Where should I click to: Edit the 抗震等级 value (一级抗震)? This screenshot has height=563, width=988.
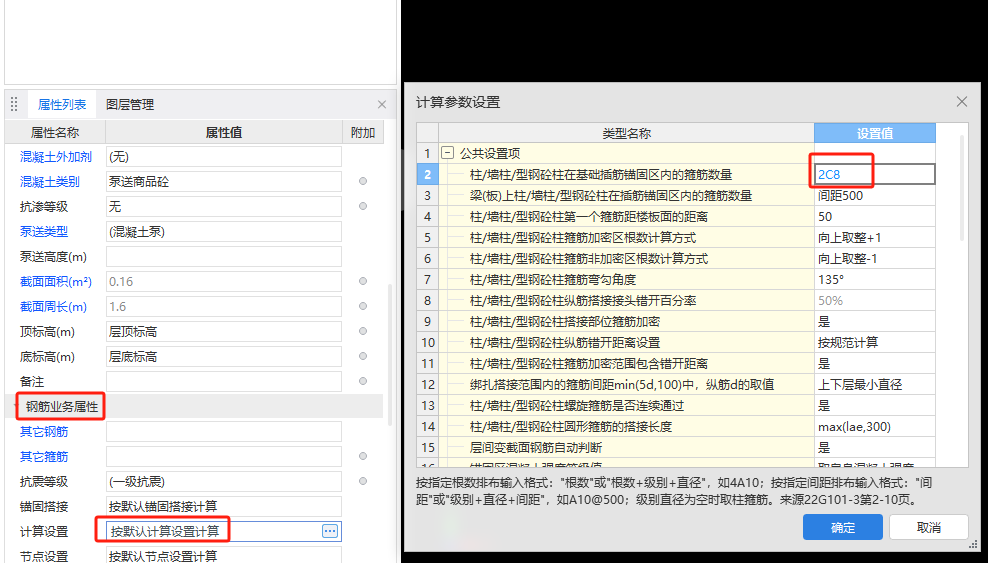click(x=224, y=481)
